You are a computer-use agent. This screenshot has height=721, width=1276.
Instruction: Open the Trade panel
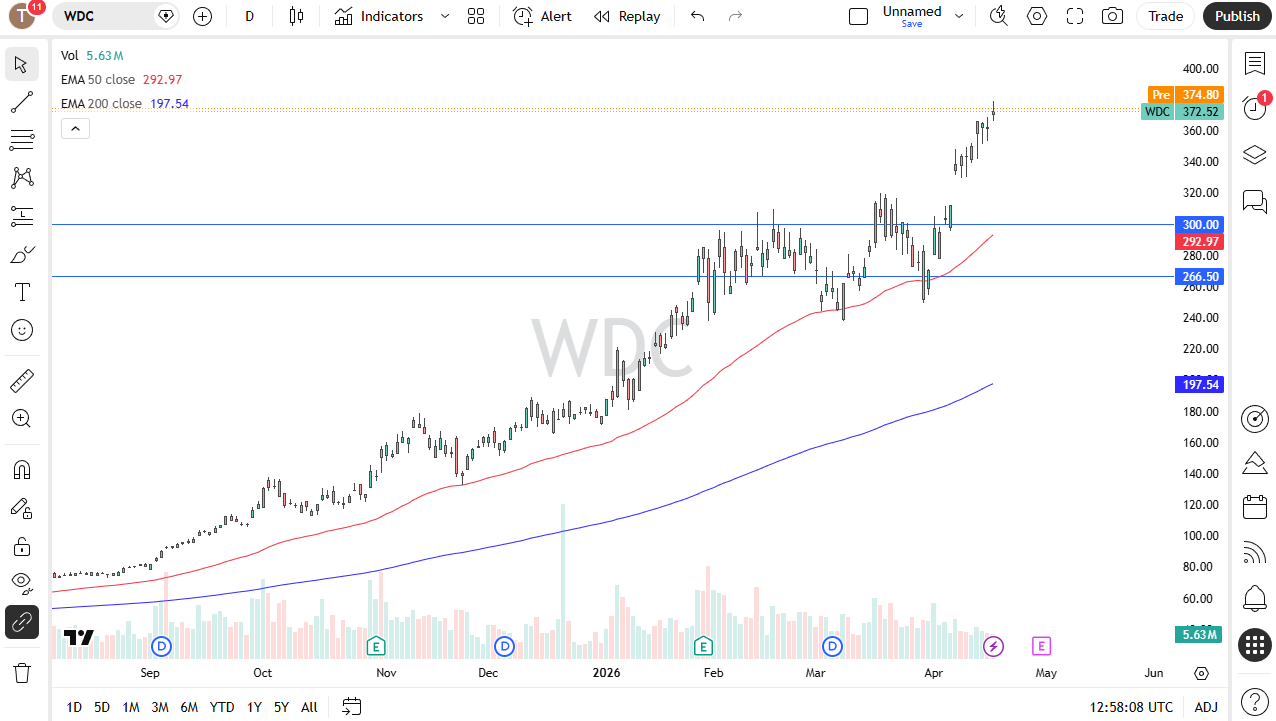[1166, 16]
